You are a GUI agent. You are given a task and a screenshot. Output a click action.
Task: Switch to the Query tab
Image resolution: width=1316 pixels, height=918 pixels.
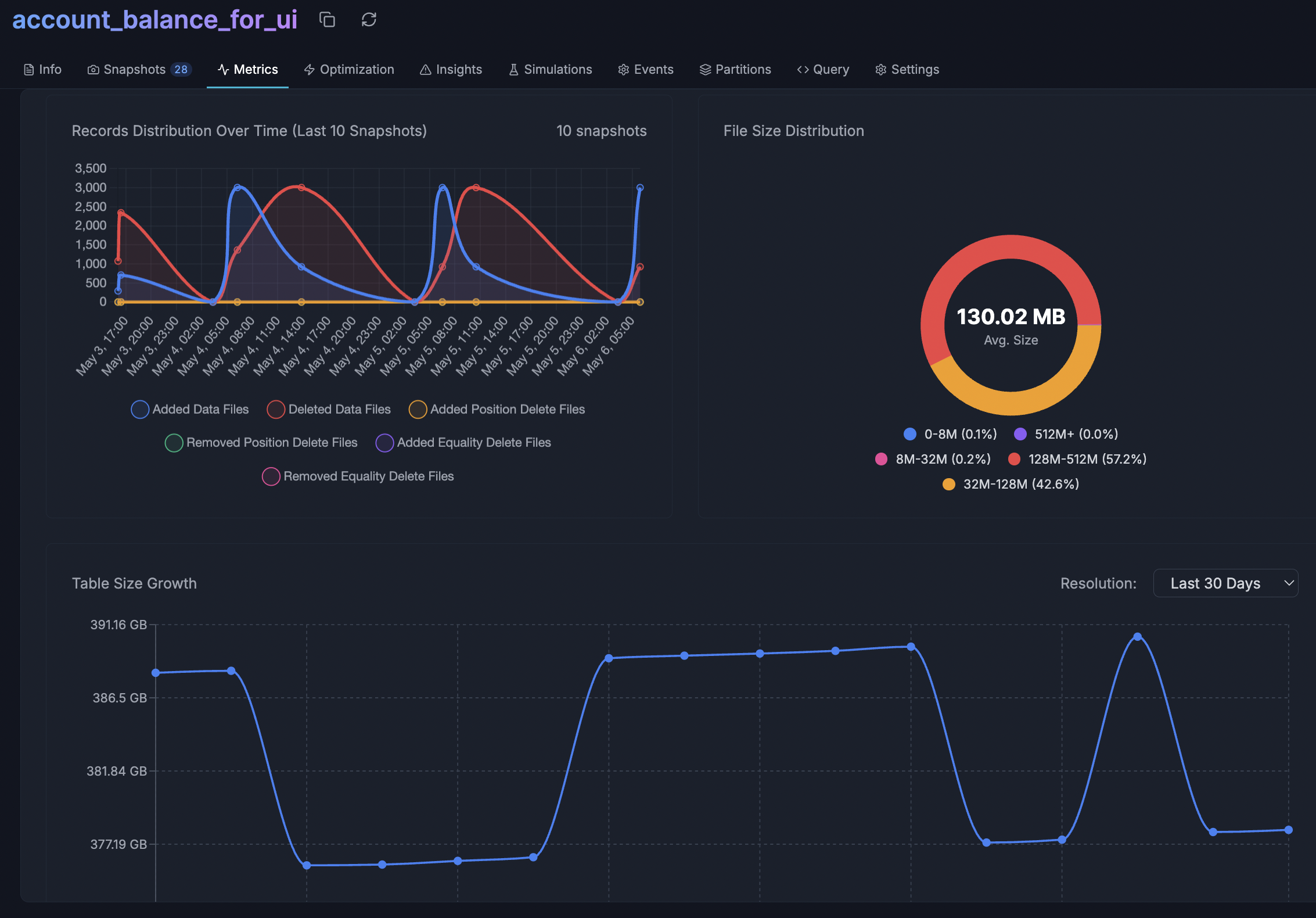click(x=823, y=70)
